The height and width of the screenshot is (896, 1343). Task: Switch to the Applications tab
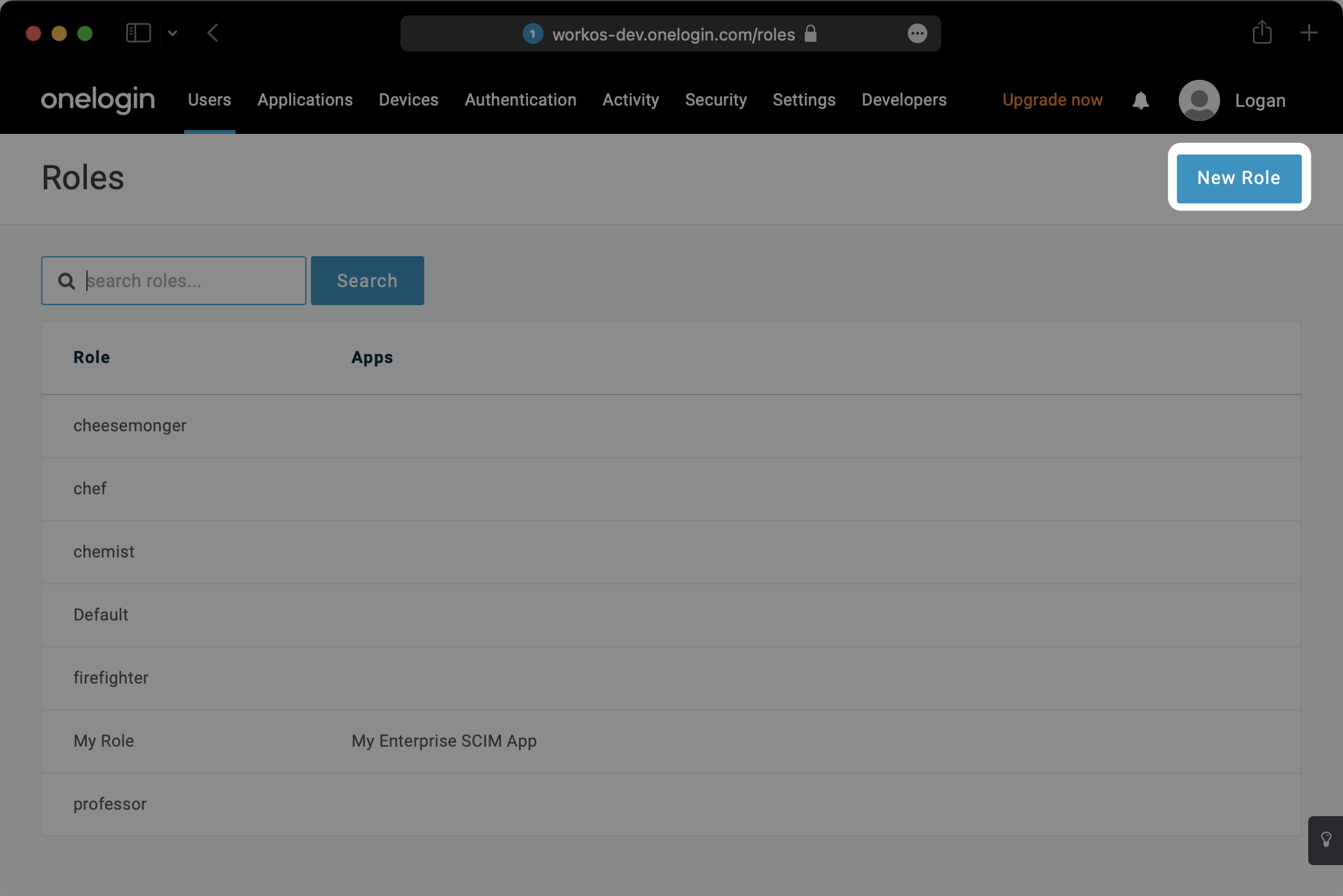305,100
